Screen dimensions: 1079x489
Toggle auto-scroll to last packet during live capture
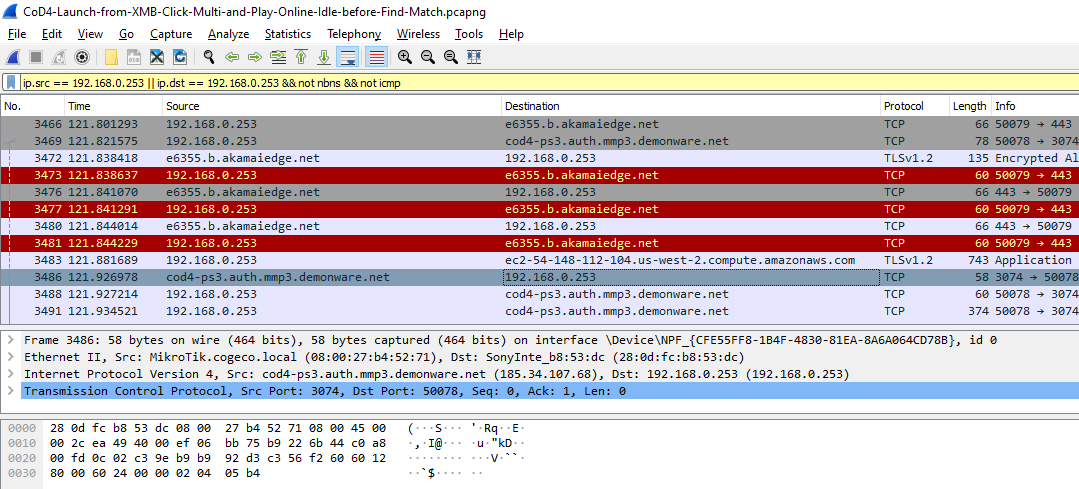click(x=348, y=58)
